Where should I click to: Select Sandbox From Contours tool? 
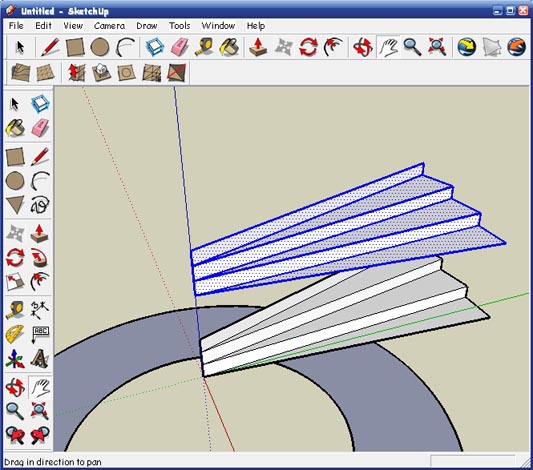[20, 72]
